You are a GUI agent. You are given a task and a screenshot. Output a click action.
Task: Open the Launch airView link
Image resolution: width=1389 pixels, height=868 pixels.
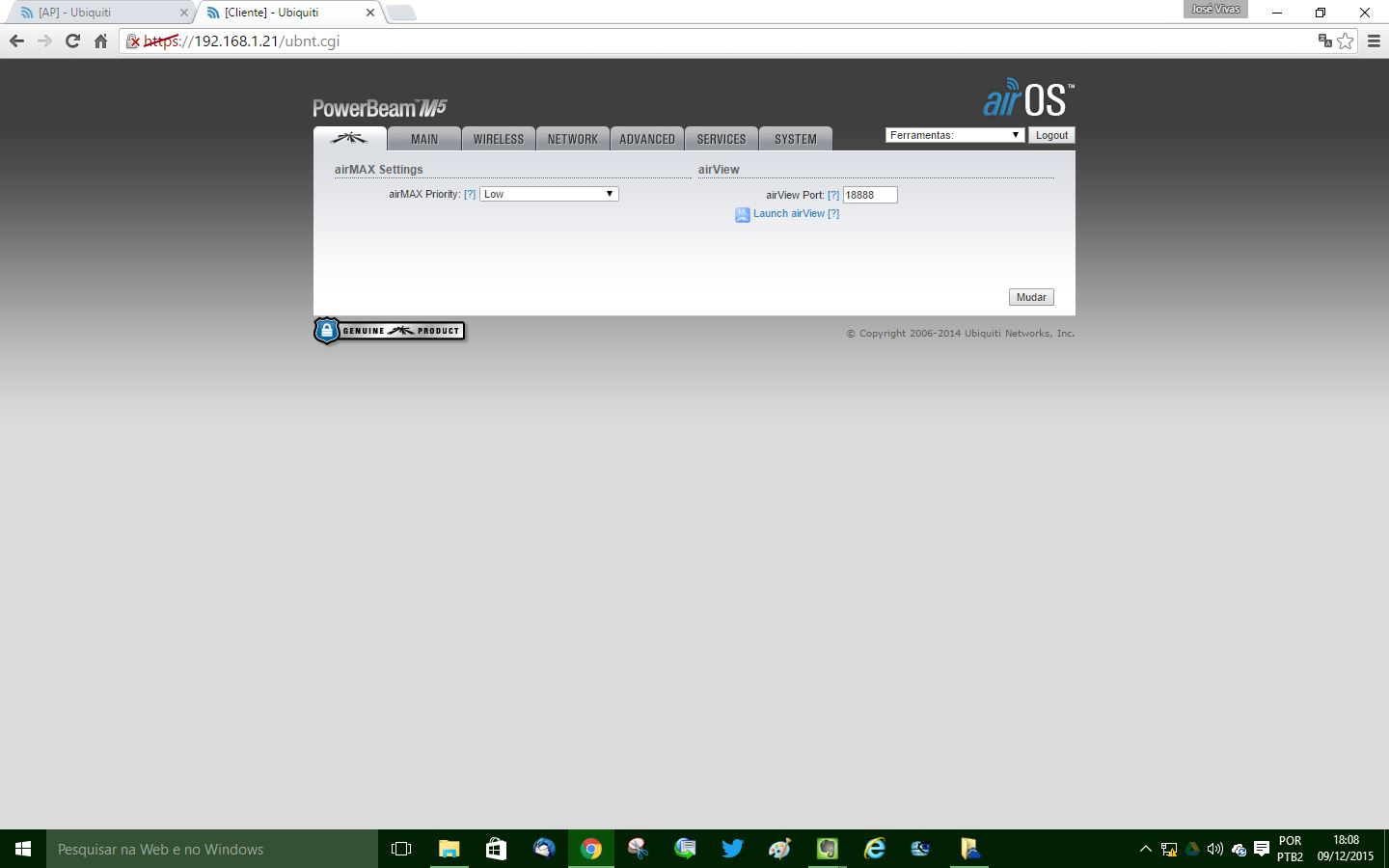click(x=789, y=214)
